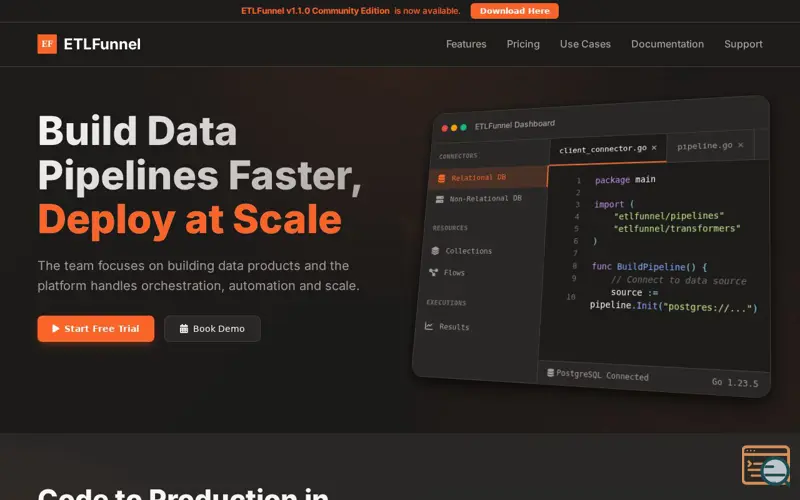Image resolution: width=800 pixels, height=500 pixels.
Task: Click the Go 1.23.5 version label
Action: [x=735, y=383]
